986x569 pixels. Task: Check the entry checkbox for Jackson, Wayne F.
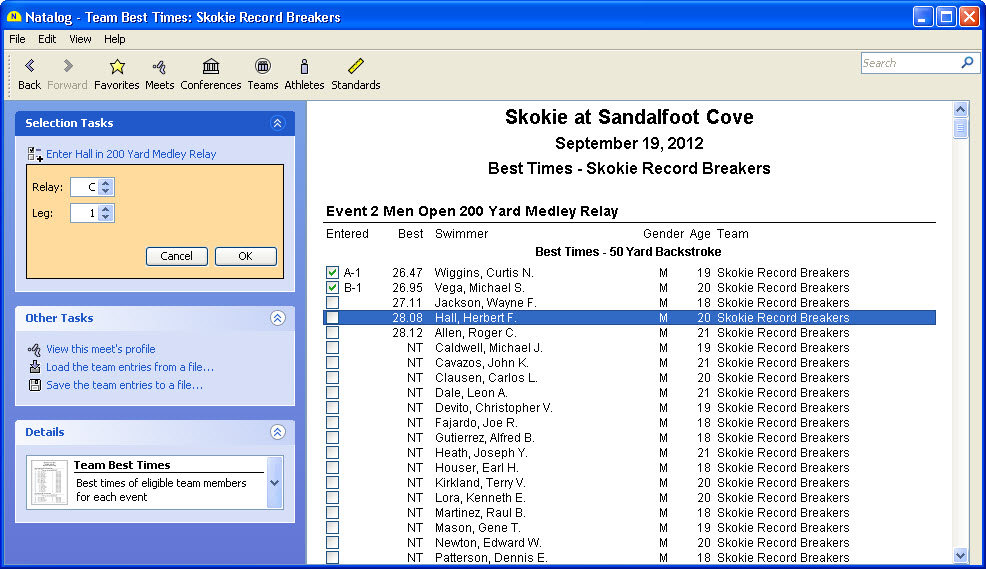[332, 303]
